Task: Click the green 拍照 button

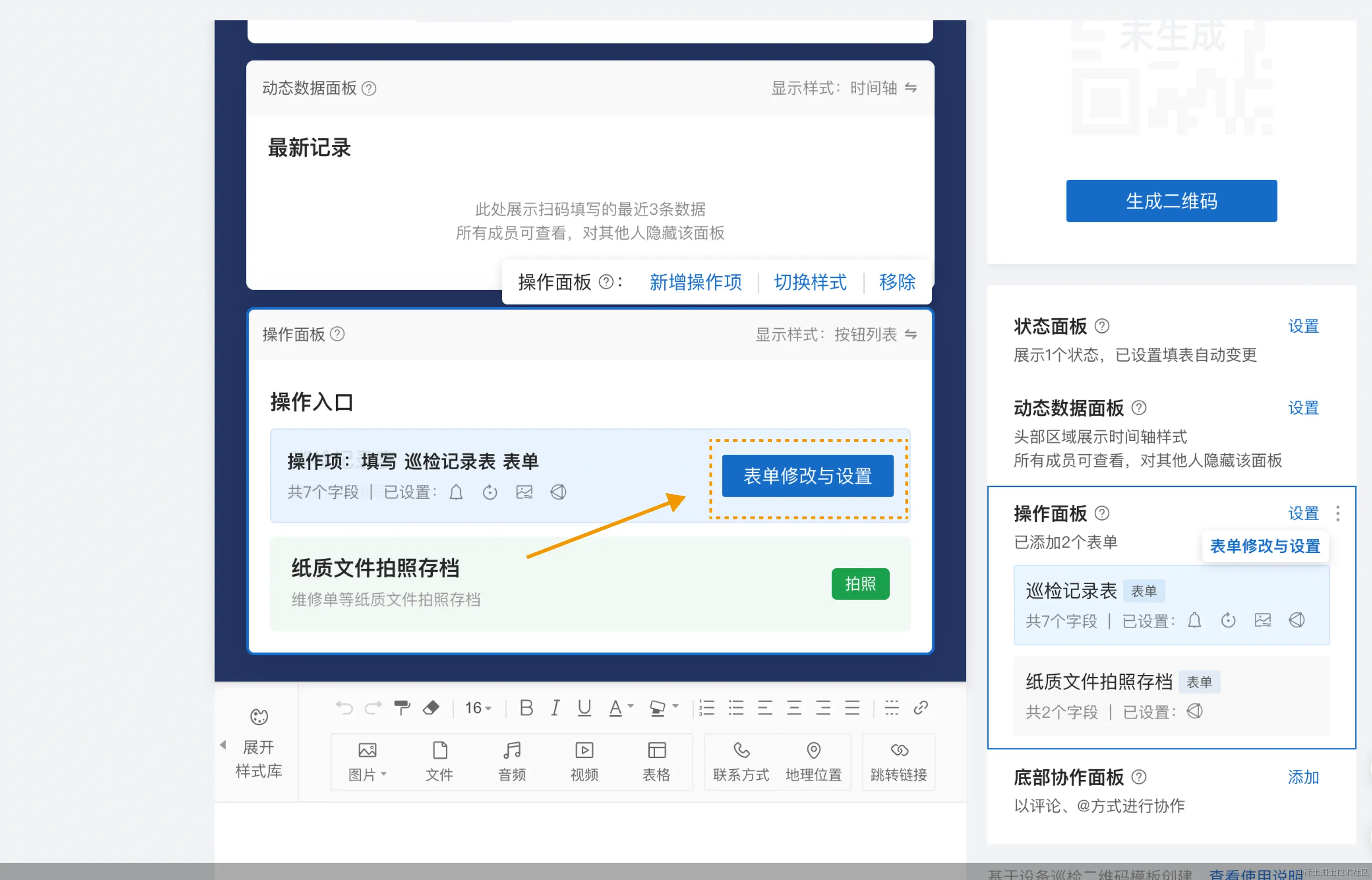Action: [x=860, y=584]
